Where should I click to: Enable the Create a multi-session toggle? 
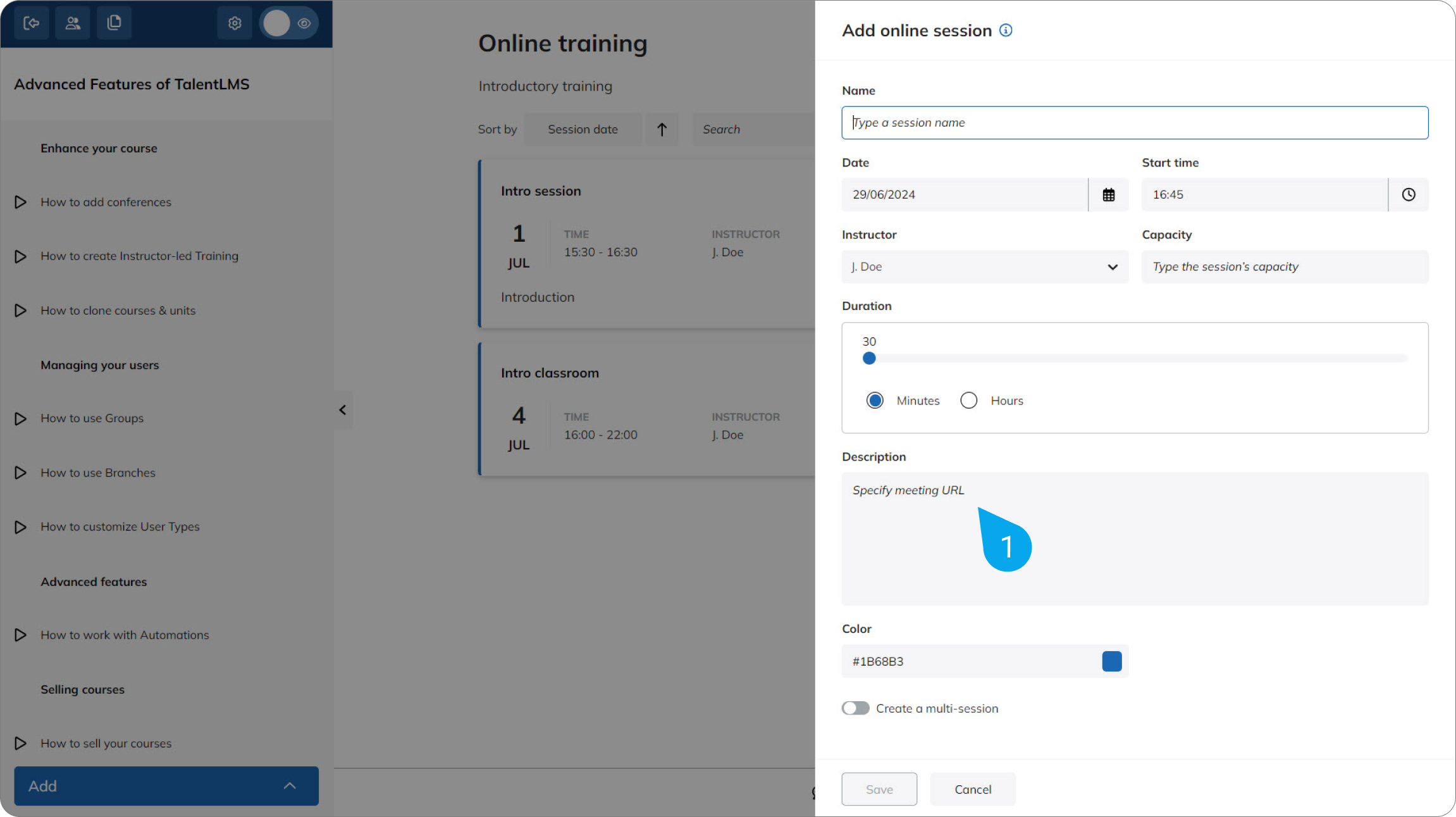(x=856, y=708)
